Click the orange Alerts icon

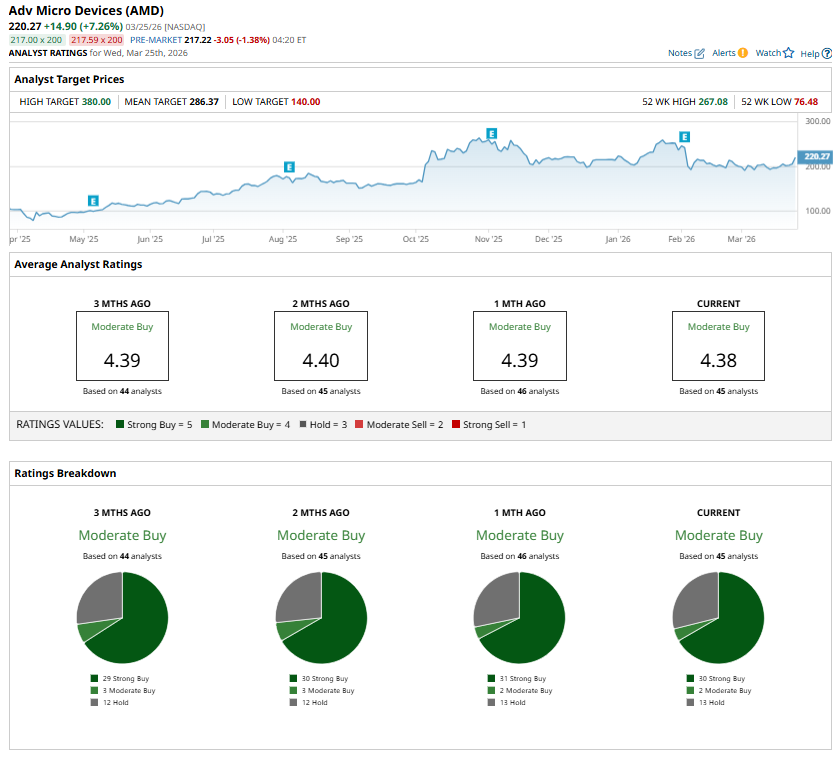coord(742,53)
